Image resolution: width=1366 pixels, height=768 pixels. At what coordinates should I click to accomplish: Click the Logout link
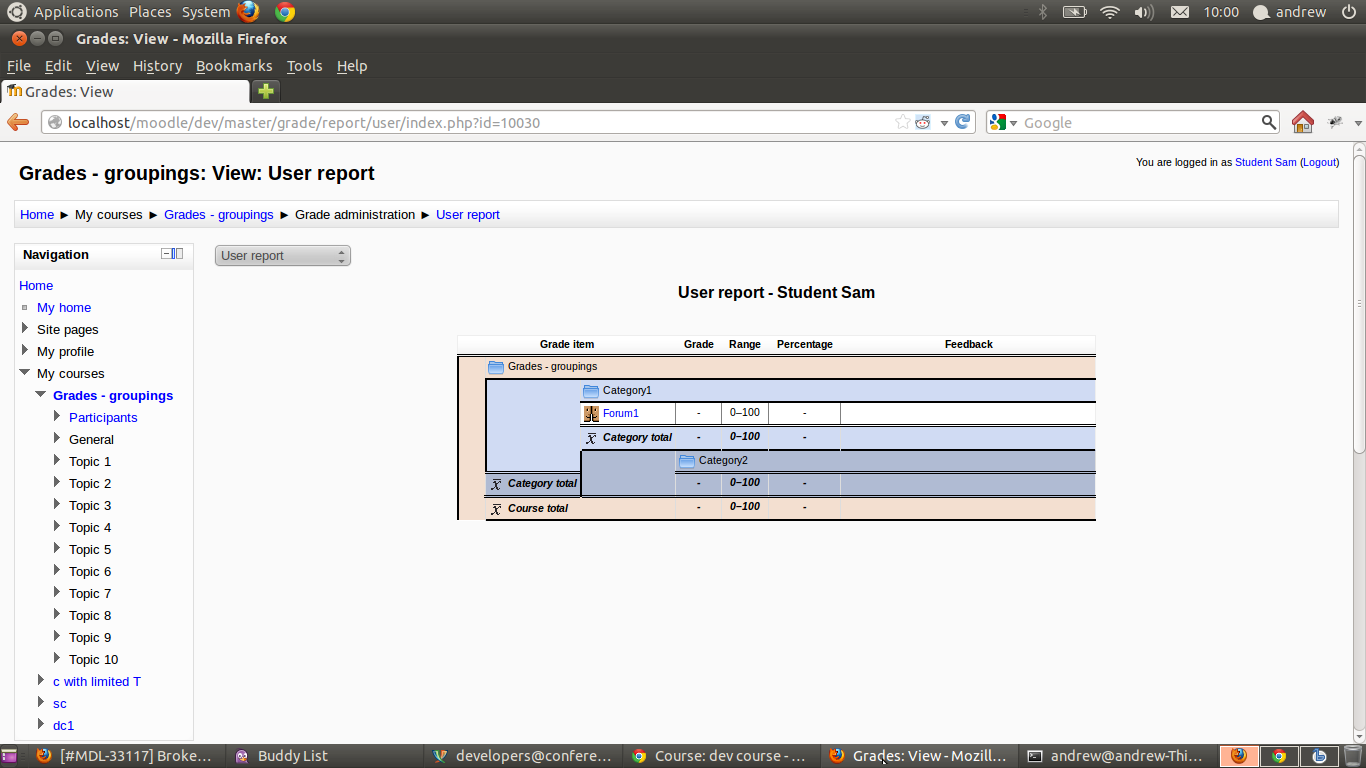[1319, 162]
